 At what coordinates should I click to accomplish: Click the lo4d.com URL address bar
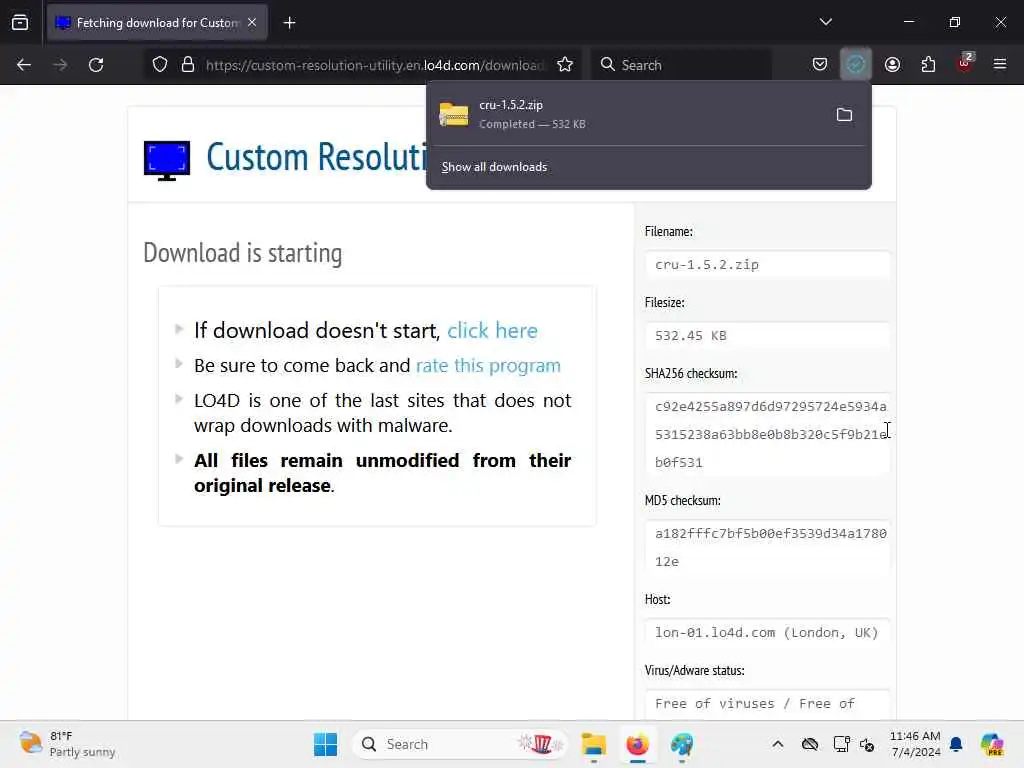374,65
